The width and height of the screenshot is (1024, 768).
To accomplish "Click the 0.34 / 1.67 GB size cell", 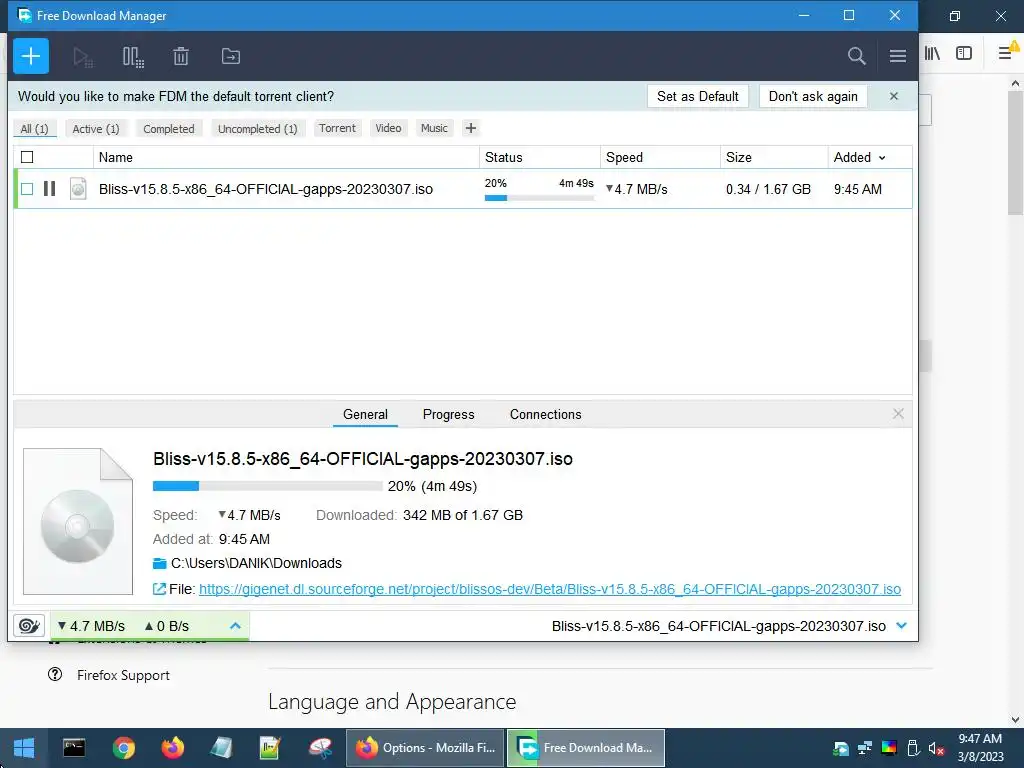I will pyautogui.click(x=768, y=189).
